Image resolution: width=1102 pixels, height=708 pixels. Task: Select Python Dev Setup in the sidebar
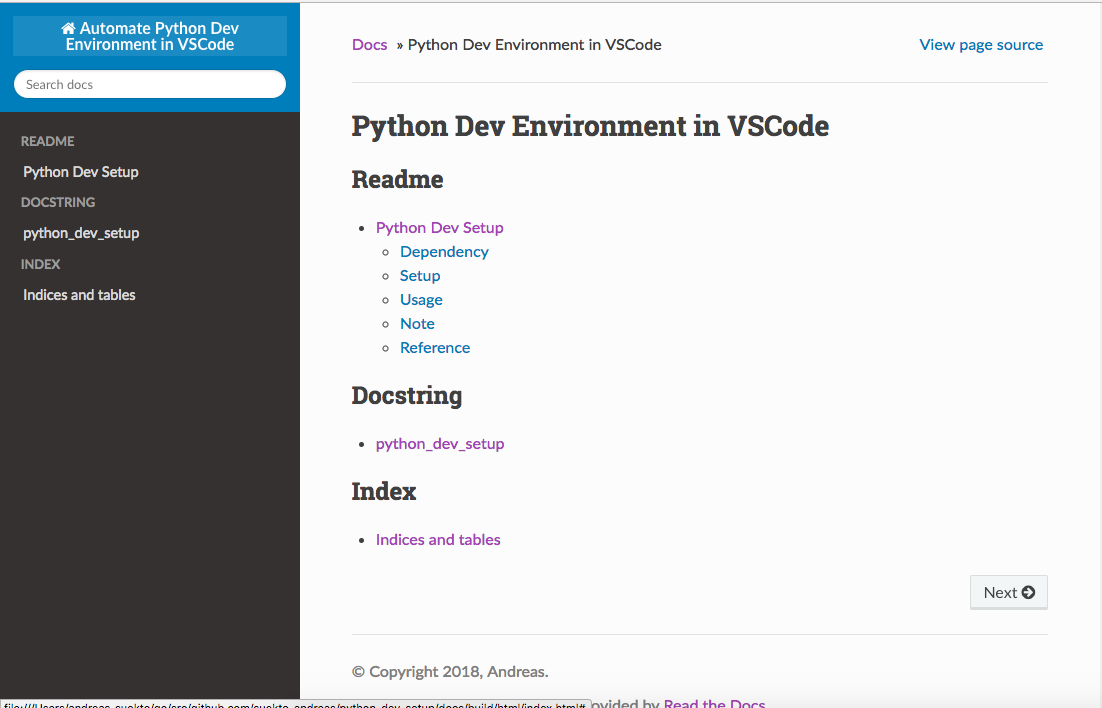[x=80, y=171]
